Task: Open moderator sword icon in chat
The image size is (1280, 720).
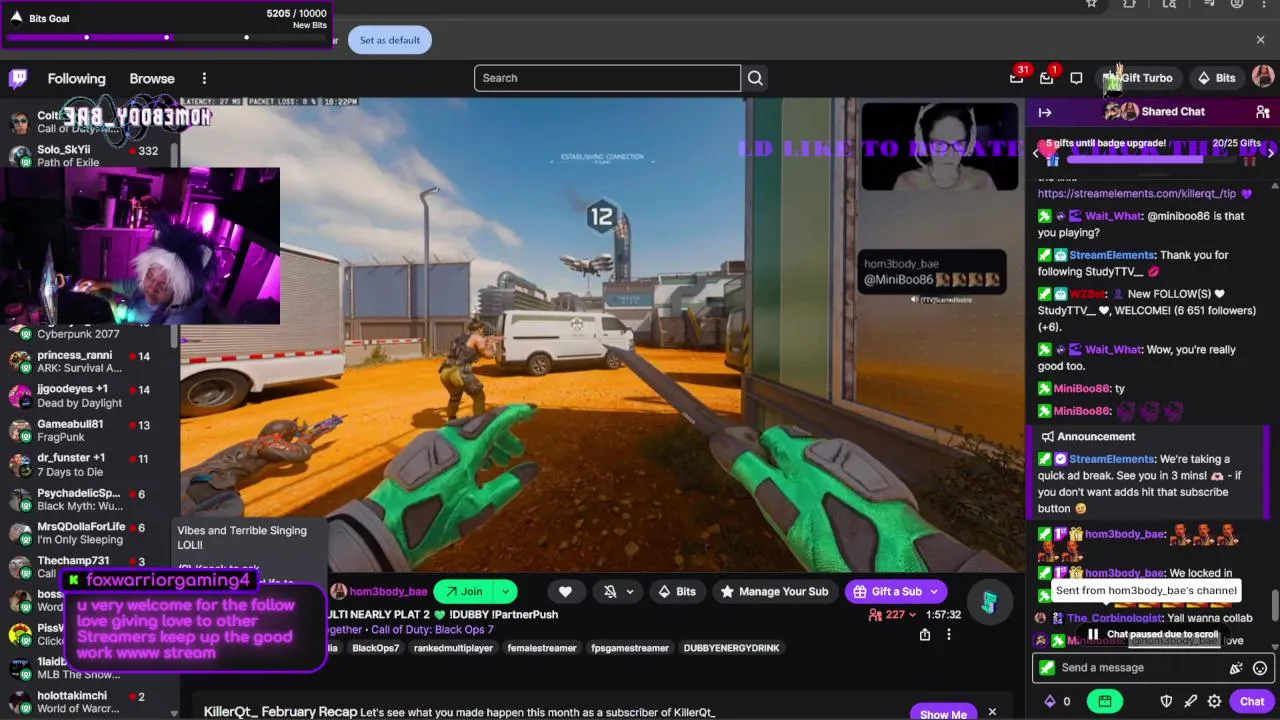Action: pyautogui.click(x=1190, y=701)
